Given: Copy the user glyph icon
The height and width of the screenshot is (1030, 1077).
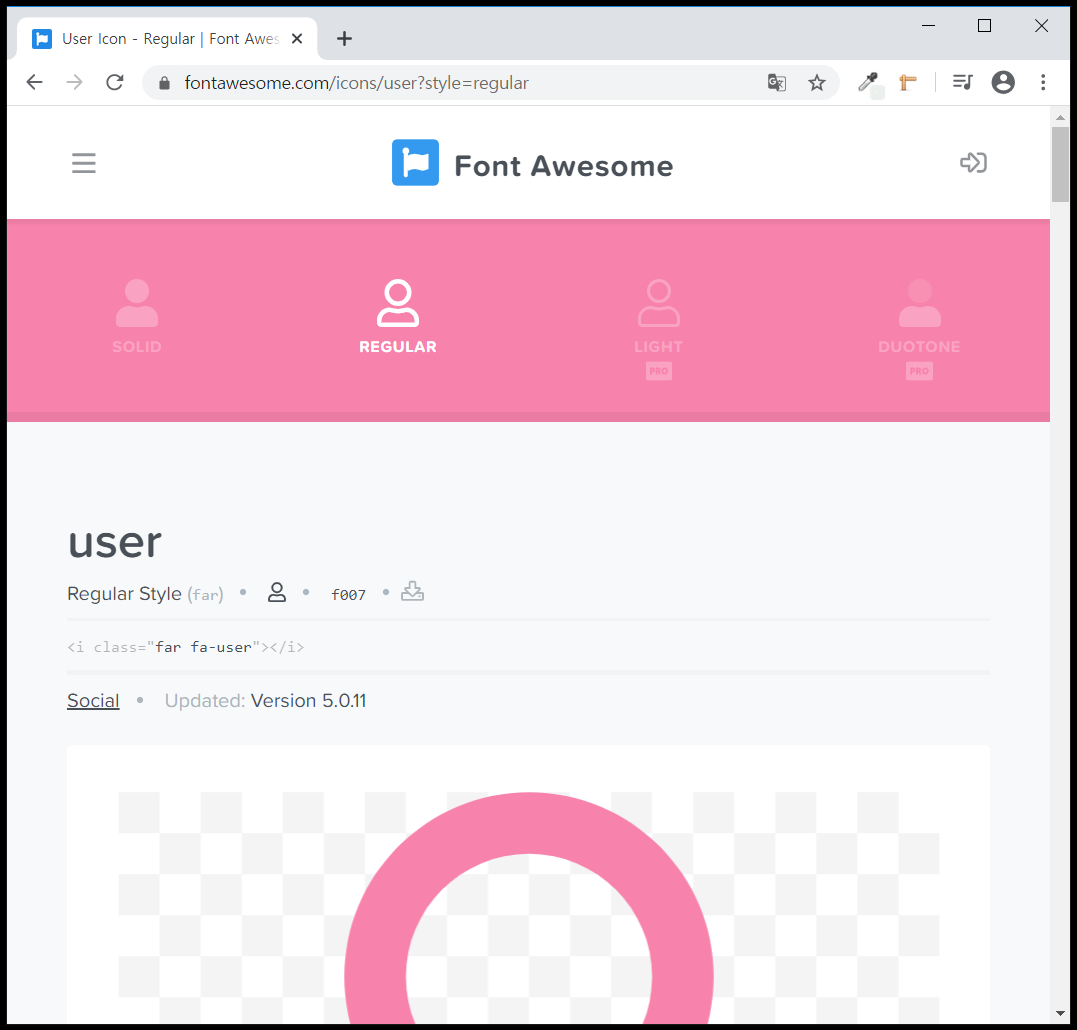Looking at the screenshot, I should click(x=277, y=593).
